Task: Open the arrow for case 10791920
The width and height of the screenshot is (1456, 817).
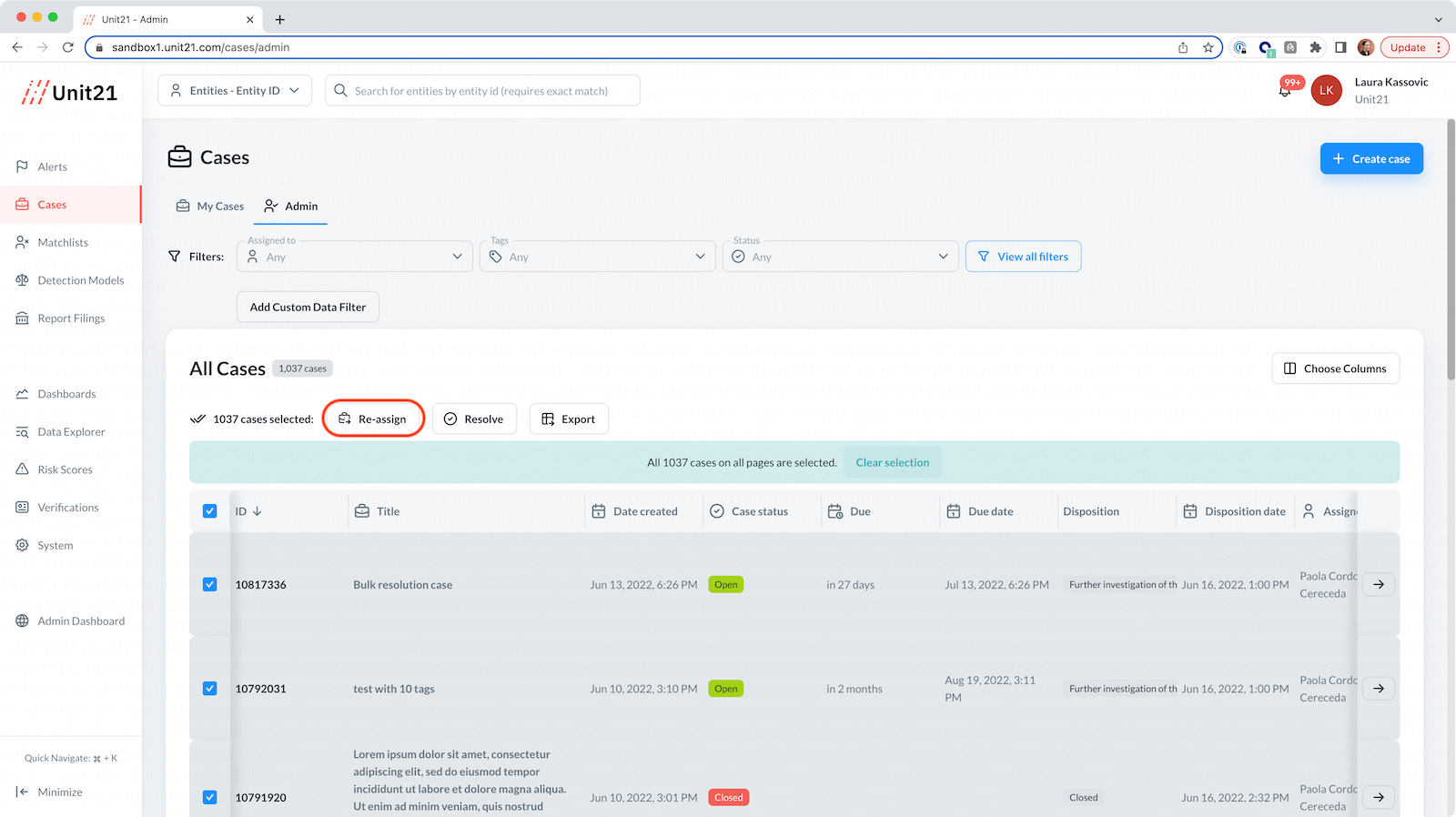Action: coord(1379,797)
